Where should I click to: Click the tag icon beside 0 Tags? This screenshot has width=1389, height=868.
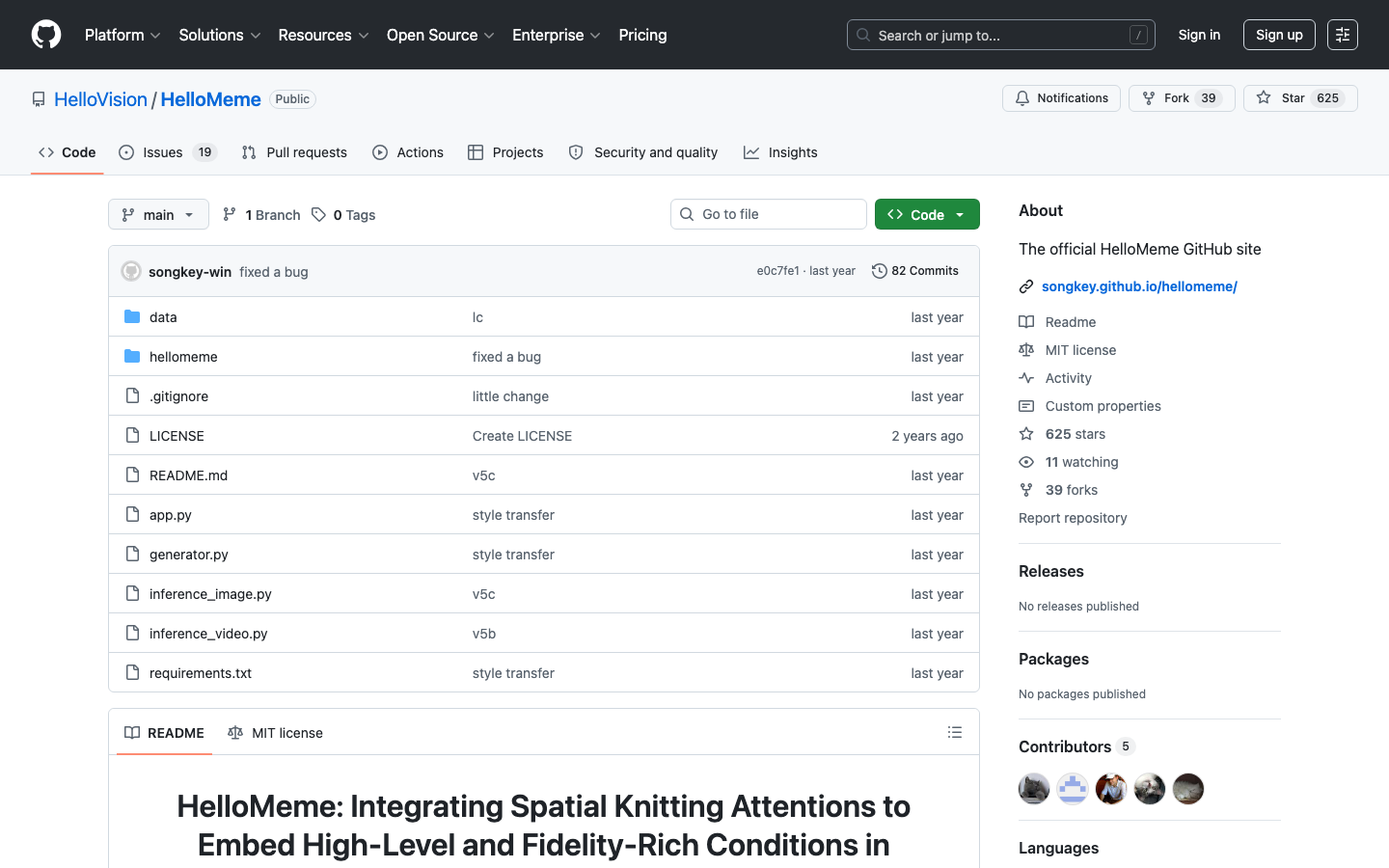point(318,214)
